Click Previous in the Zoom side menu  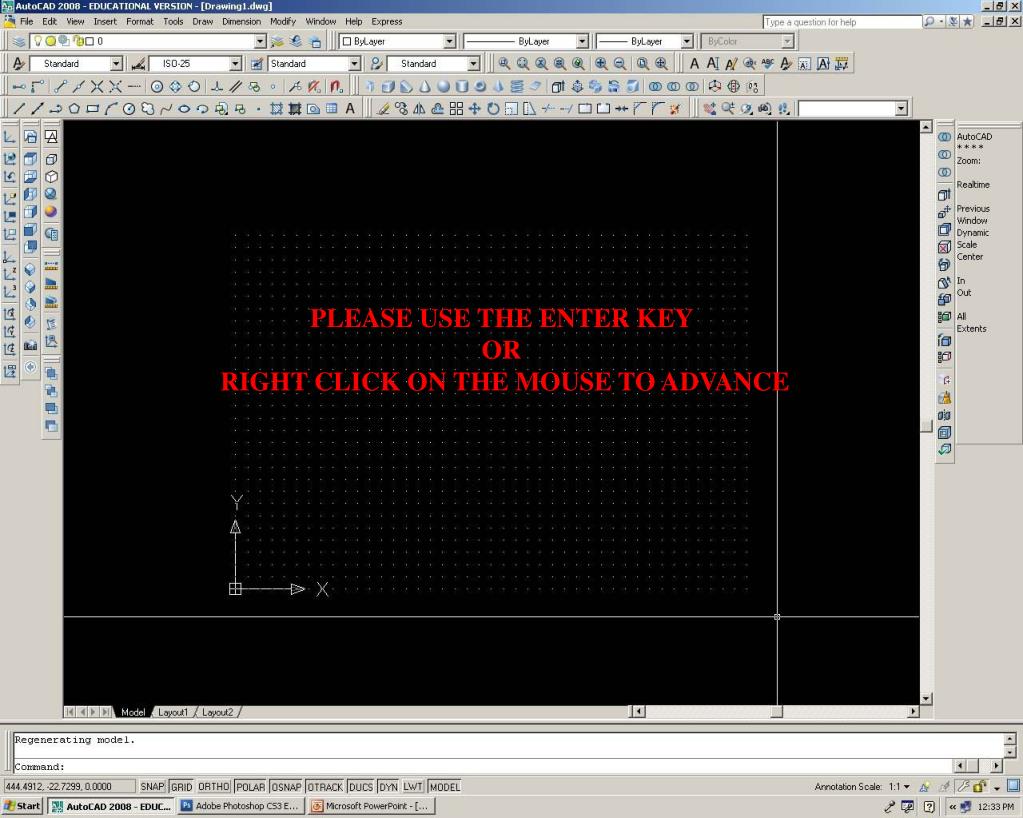pyautogui.click(x=973, y=209)
